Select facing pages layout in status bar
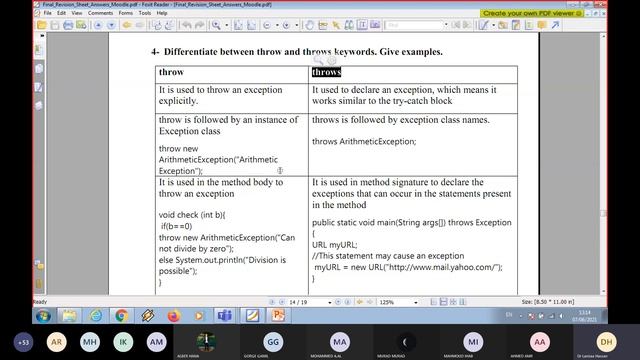The height and width of the screenshot is (360, 640). point(453,302)
